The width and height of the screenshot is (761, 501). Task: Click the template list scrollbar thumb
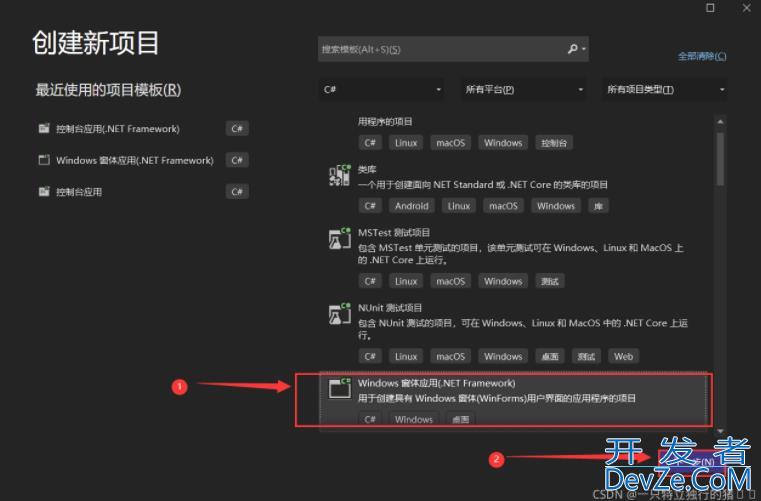[x=720, y=158]
